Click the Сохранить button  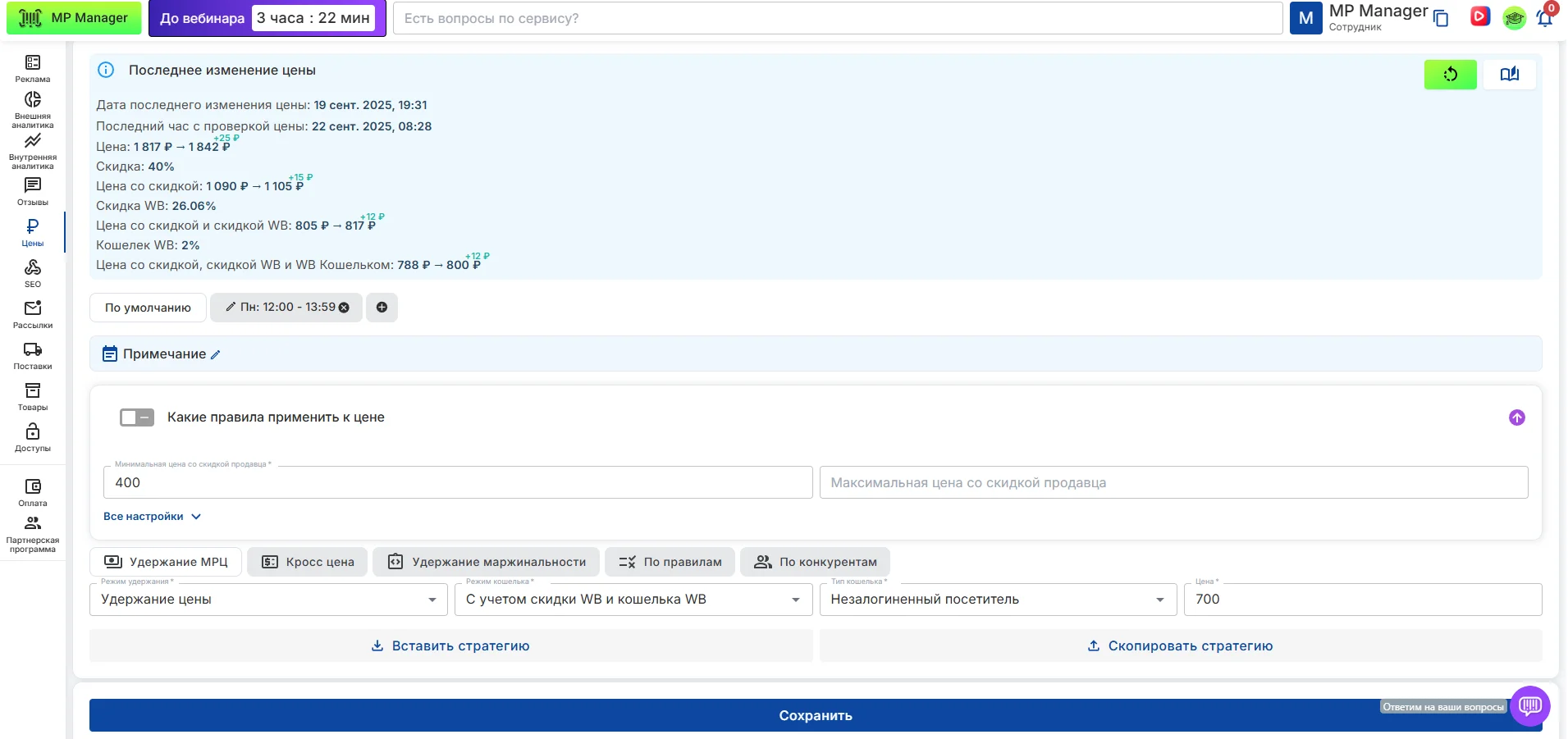[x=815, y=715]
